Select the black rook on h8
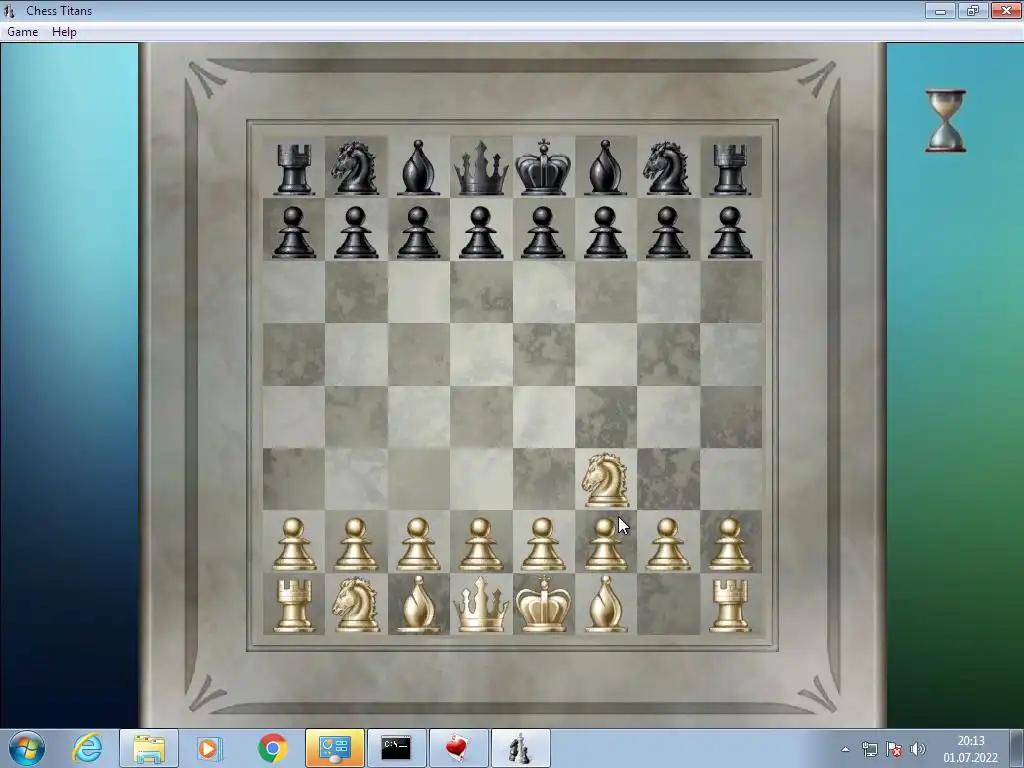 coord(729,169)
